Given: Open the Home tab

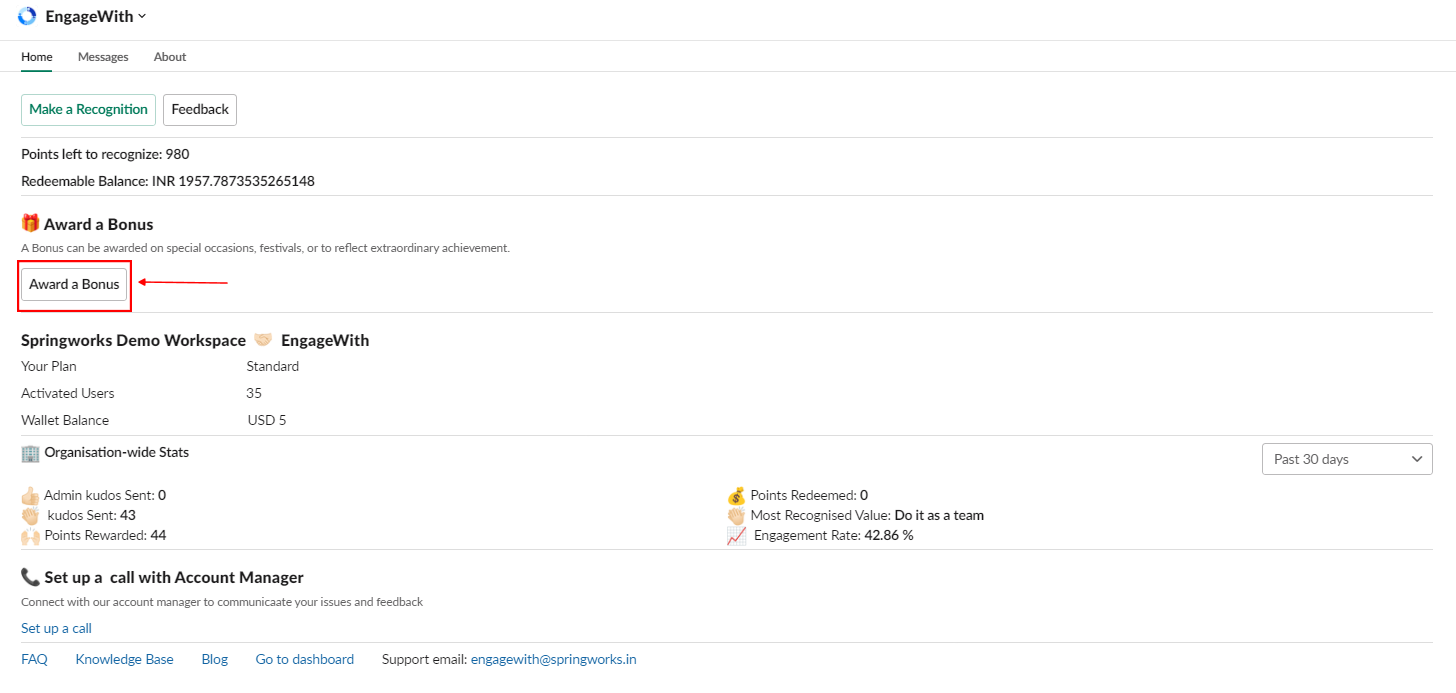Looking at the screenshot, I should [x=37, y=57].
